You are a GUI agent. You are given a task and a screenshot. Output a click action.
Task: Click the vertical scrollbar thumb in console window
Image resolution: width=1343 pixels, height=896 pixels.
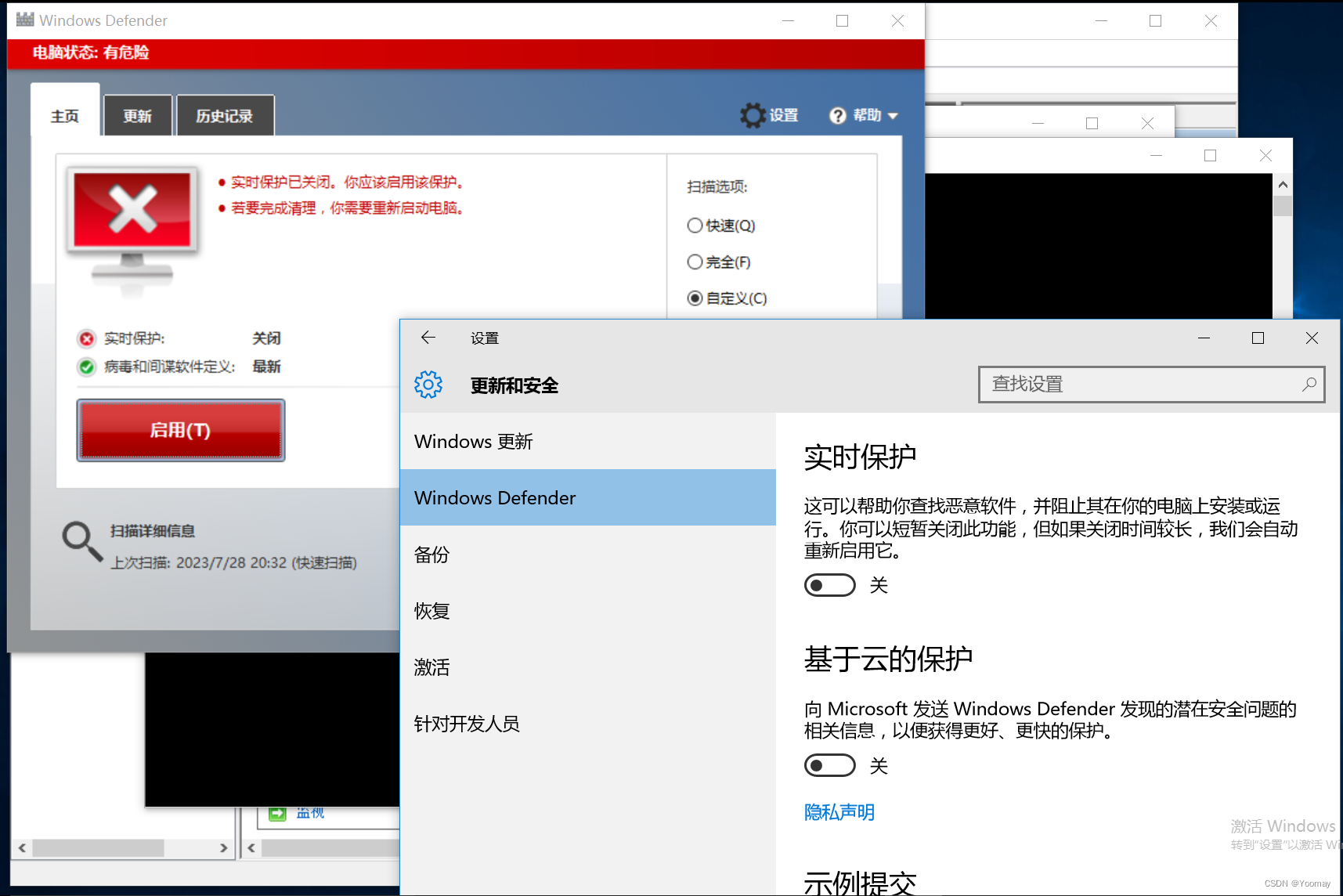pyautogui.click(x=1283, y=206)
